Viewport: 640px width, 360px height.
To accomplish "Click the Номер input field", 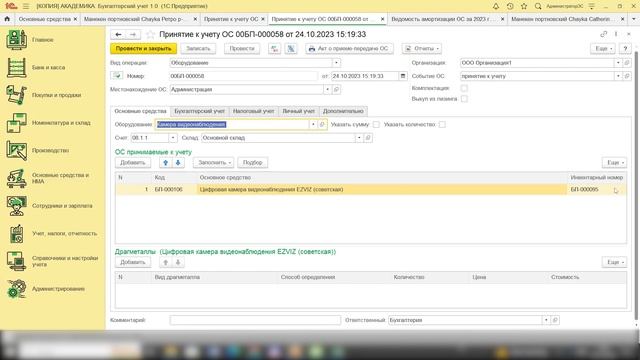I will click(243, 76).
